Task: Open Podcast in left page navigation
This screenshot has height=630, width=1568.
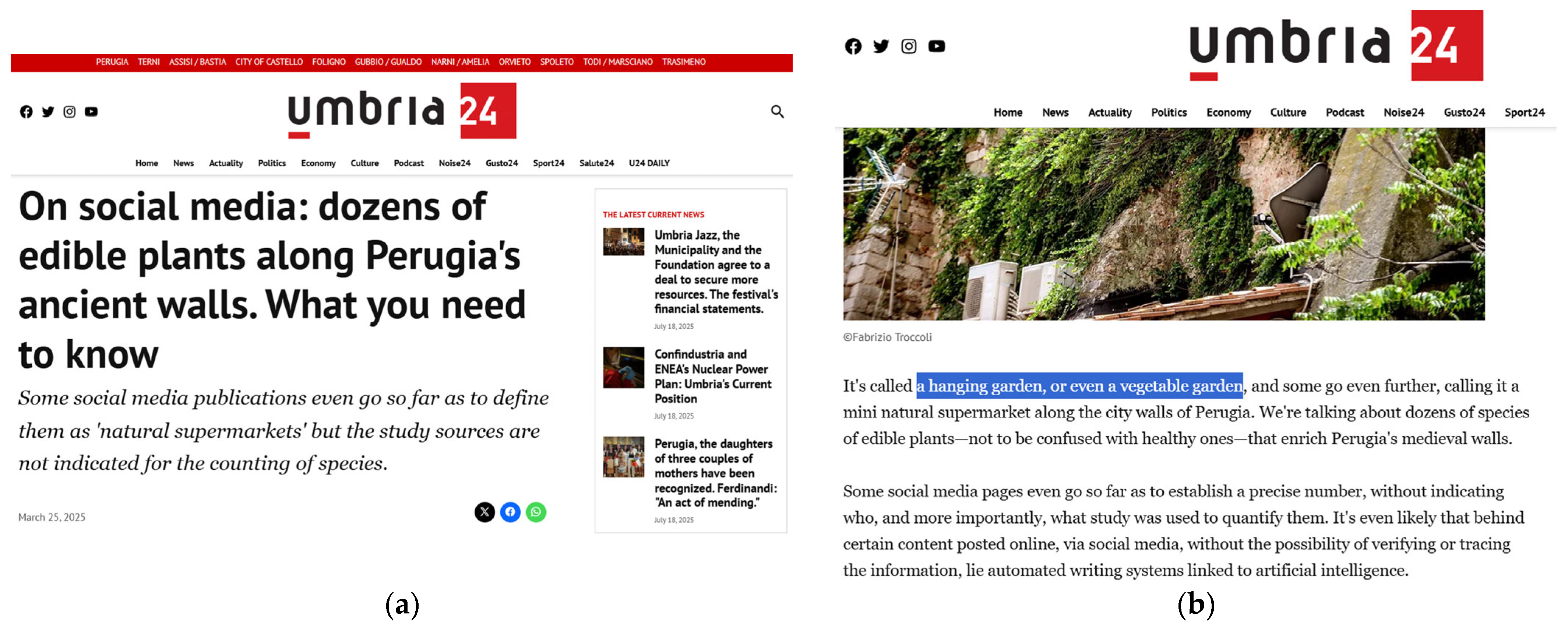Action: pos(408,163)
